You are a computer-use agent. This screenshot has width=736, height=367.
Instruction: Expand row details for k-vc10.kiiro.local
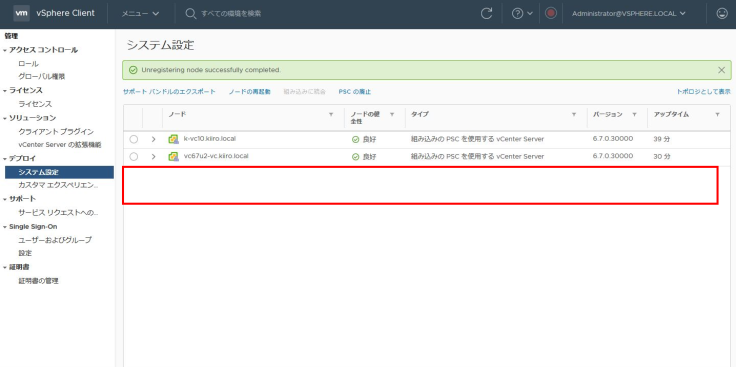pyautogui.click(x=153, y=139)
